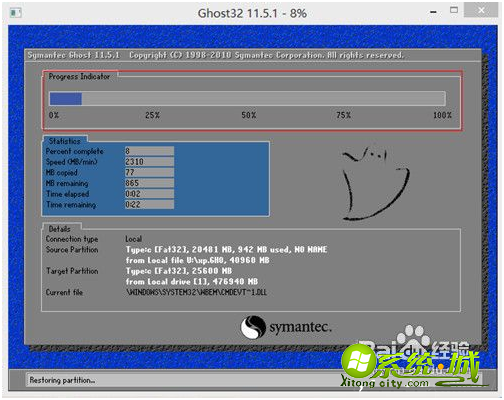
Task: Click the 'Time elapsed' label
Action: (x=68, y=194)
